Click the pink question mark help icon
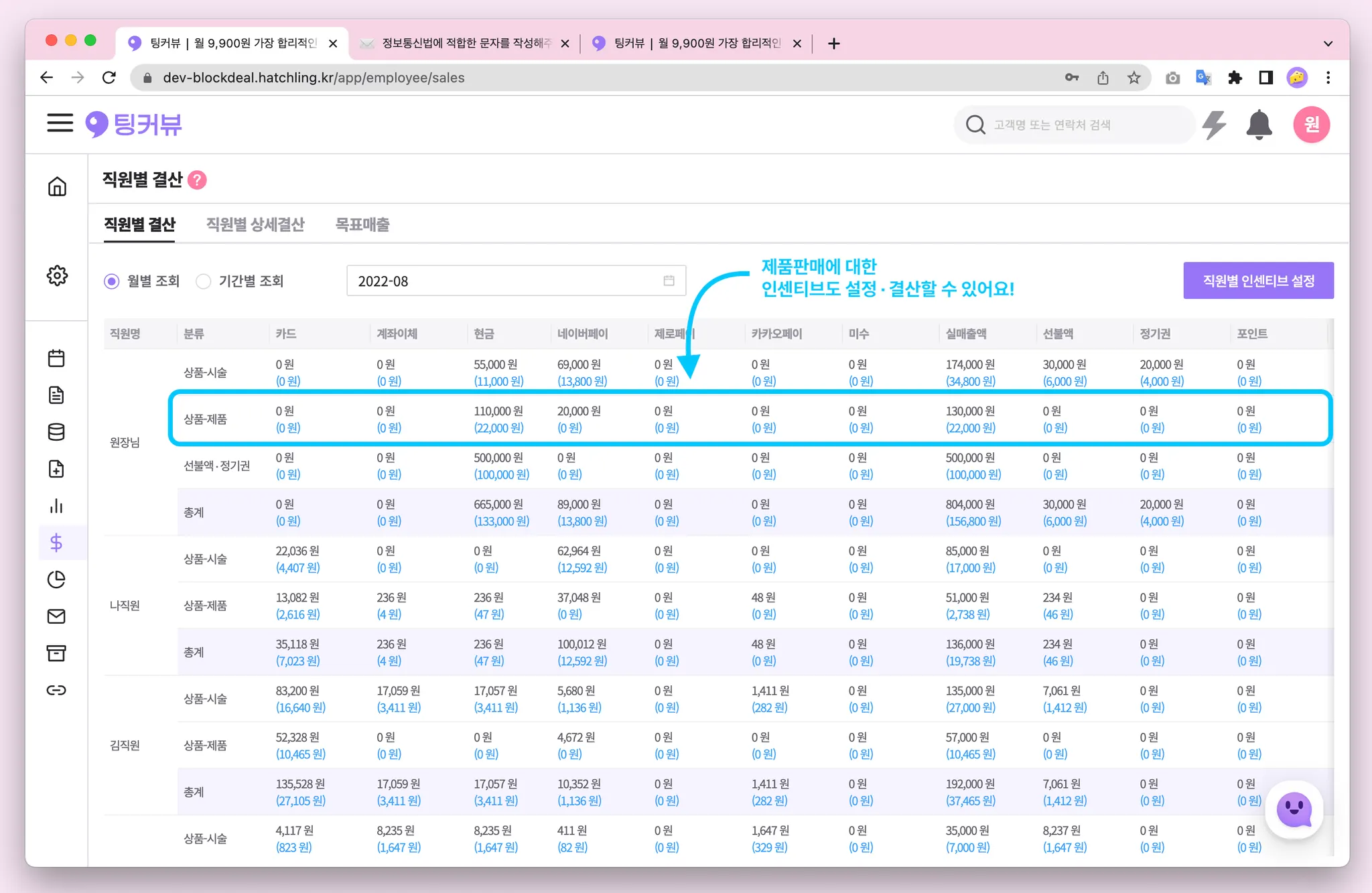This screenshot has height=893, width=1372. pyautogui.click(x=197, y=180)
